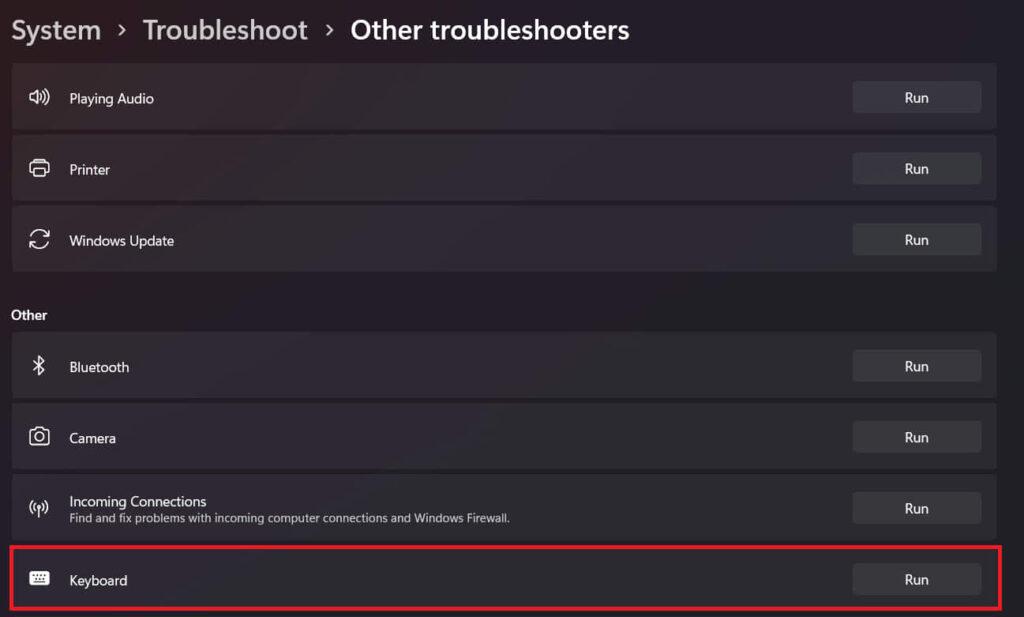Viewport: 1024px width, 617px height.
Task: Select the Incoming Connections row title
Action: click(x=138, y=501)
